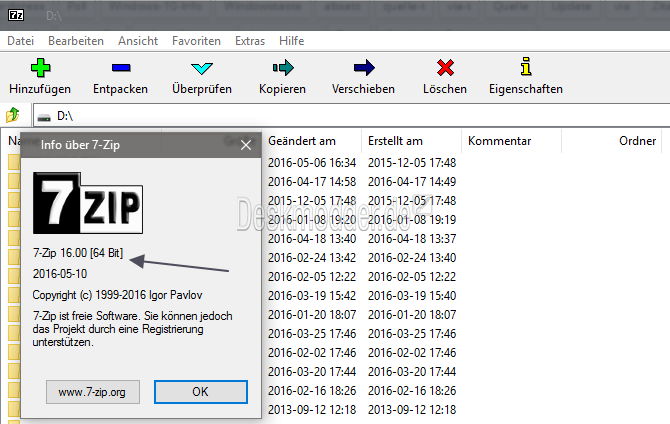Click created date 2016-02-16 18:26

(412, 391)
